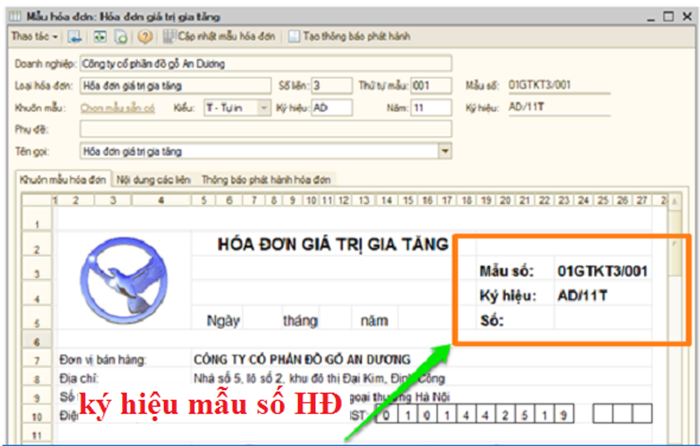The image size is (700, 446).
Task: Minimize the Mẫu hóa đơn window
Action: click(651, 18)
